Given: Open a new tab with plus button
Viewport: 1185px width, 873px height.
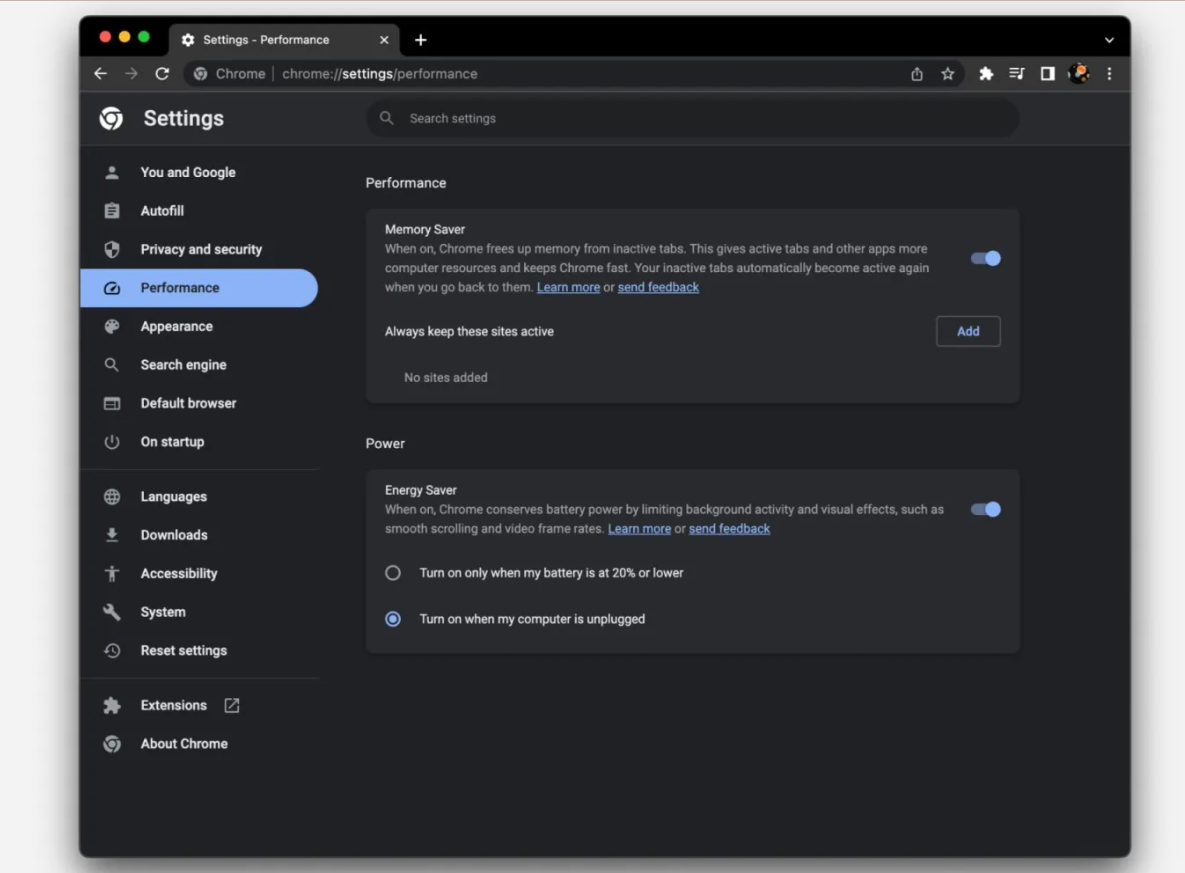Looking at the screenshot, I should pyautogui.click(x=421, y=40).
